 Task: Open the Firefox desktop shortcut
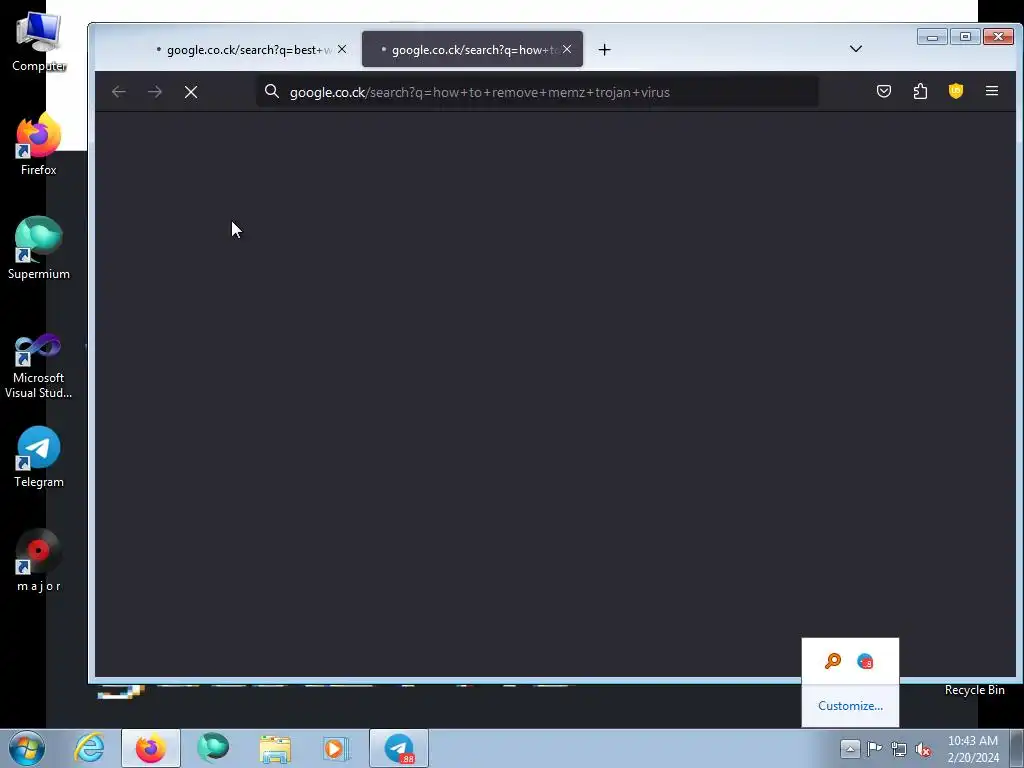point(39,144)
